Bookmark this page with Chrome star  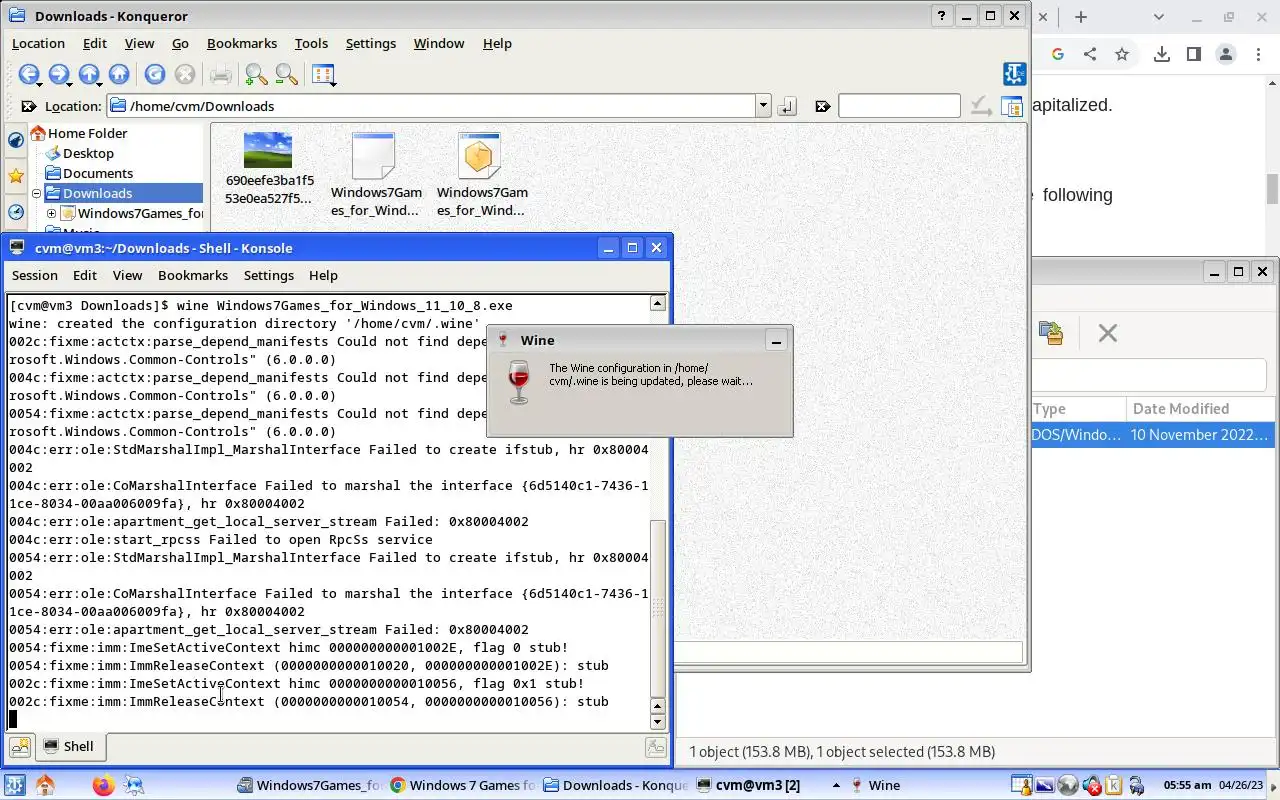1122,54
